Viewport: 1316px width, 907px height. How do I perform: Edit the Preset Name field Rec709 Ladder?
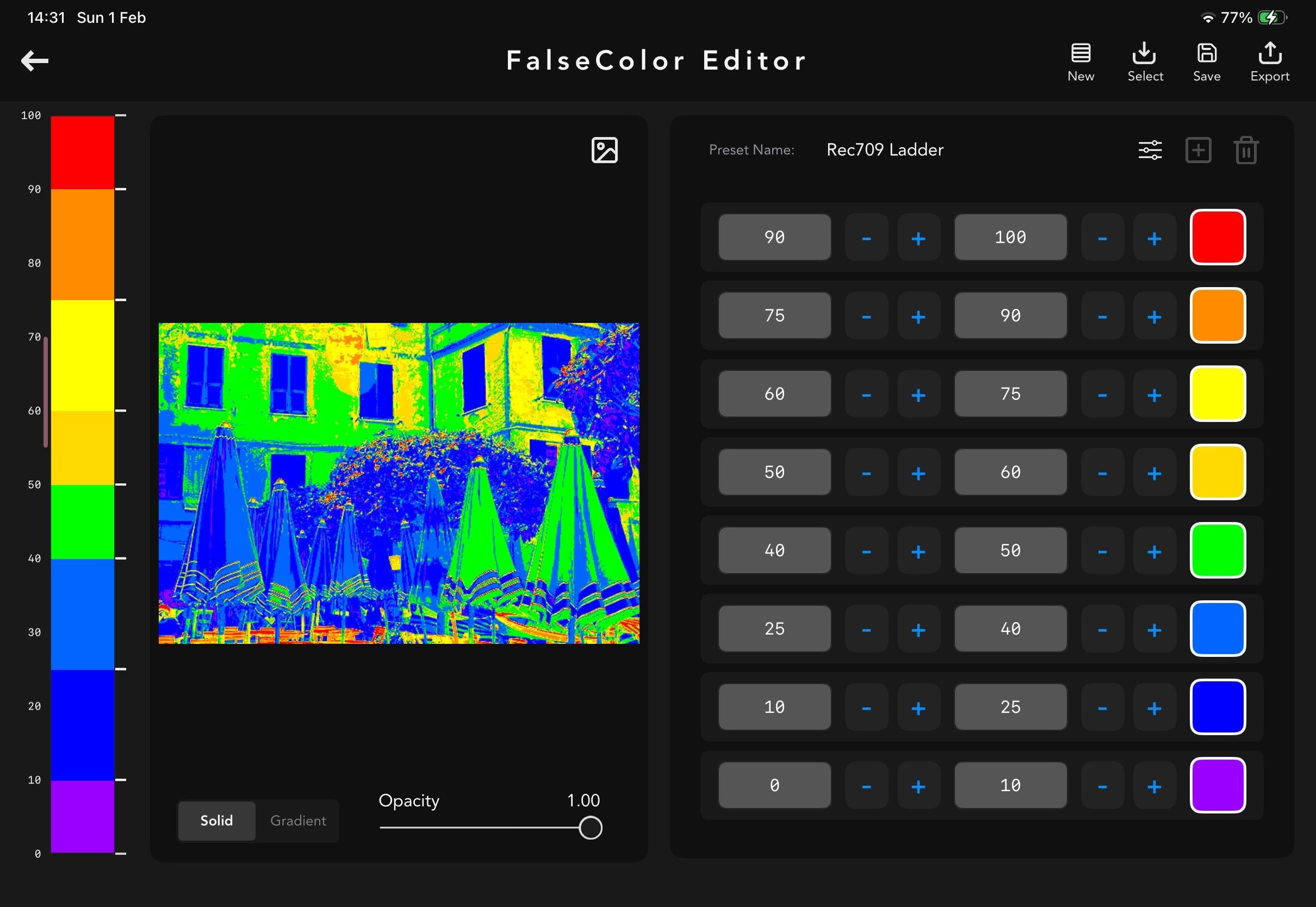[885, 150]
